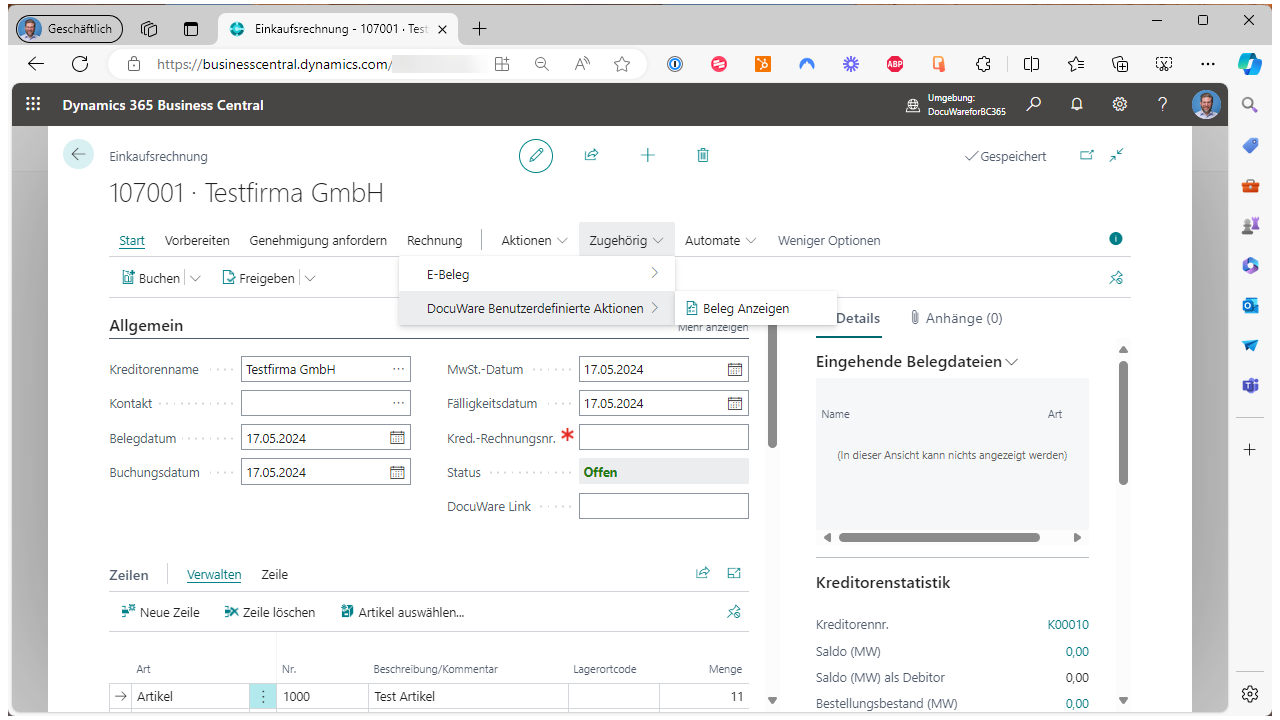1280x720 pixels.
Task: Click Menge cell with value 11
Action: point(704,697)
